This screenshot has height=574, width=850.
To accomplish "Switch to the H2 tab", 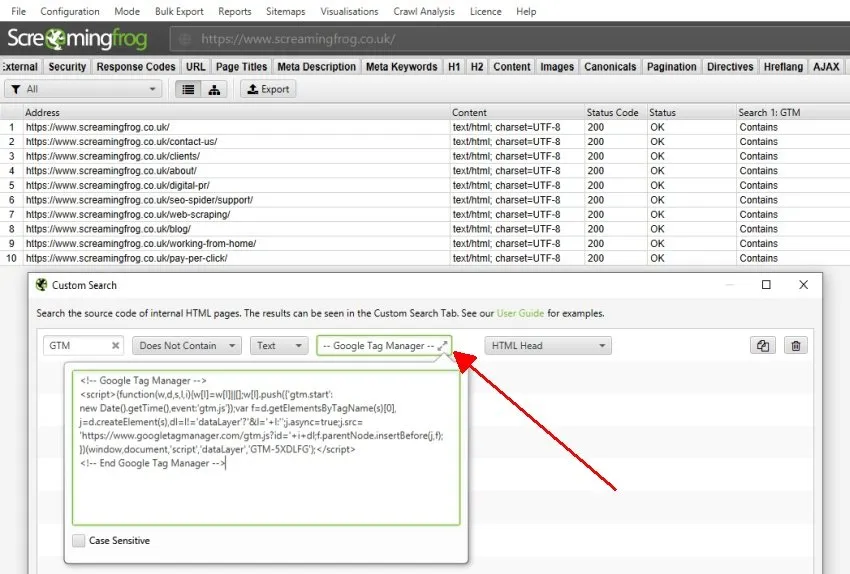I will 477,67.
